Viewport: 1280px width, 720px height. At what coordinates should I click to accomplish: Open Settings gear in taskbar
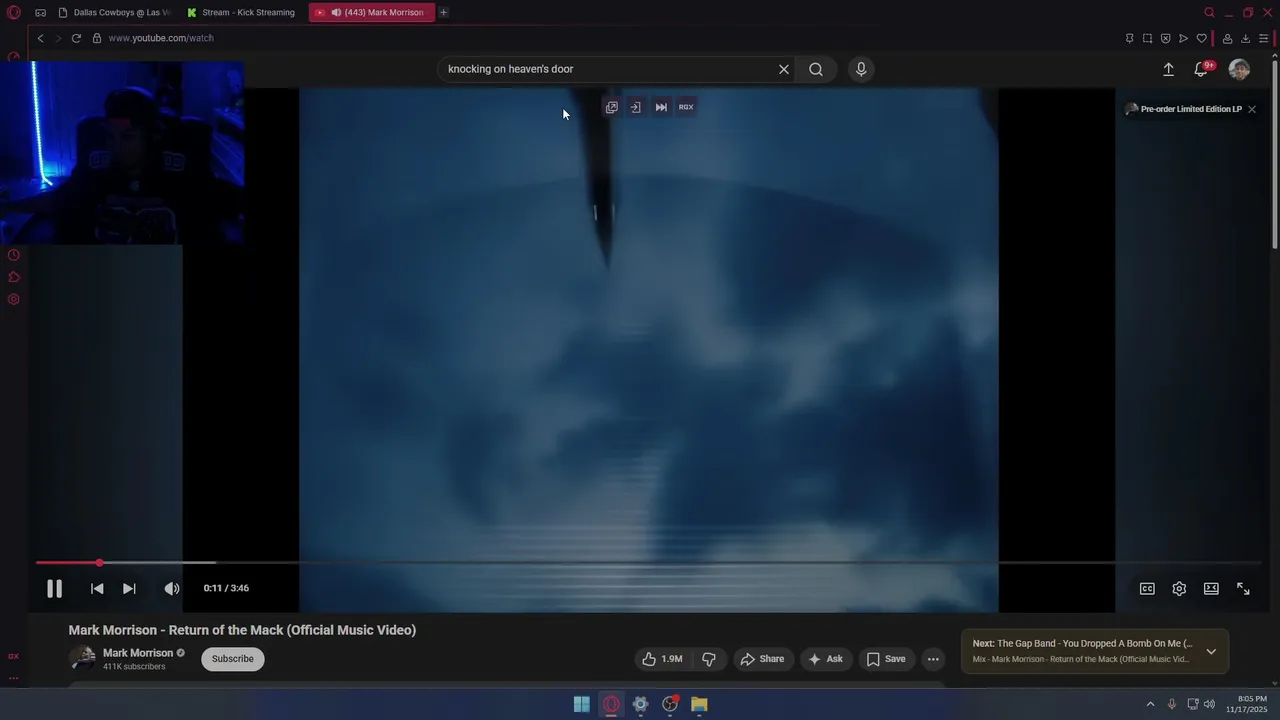tap(640, 704)
